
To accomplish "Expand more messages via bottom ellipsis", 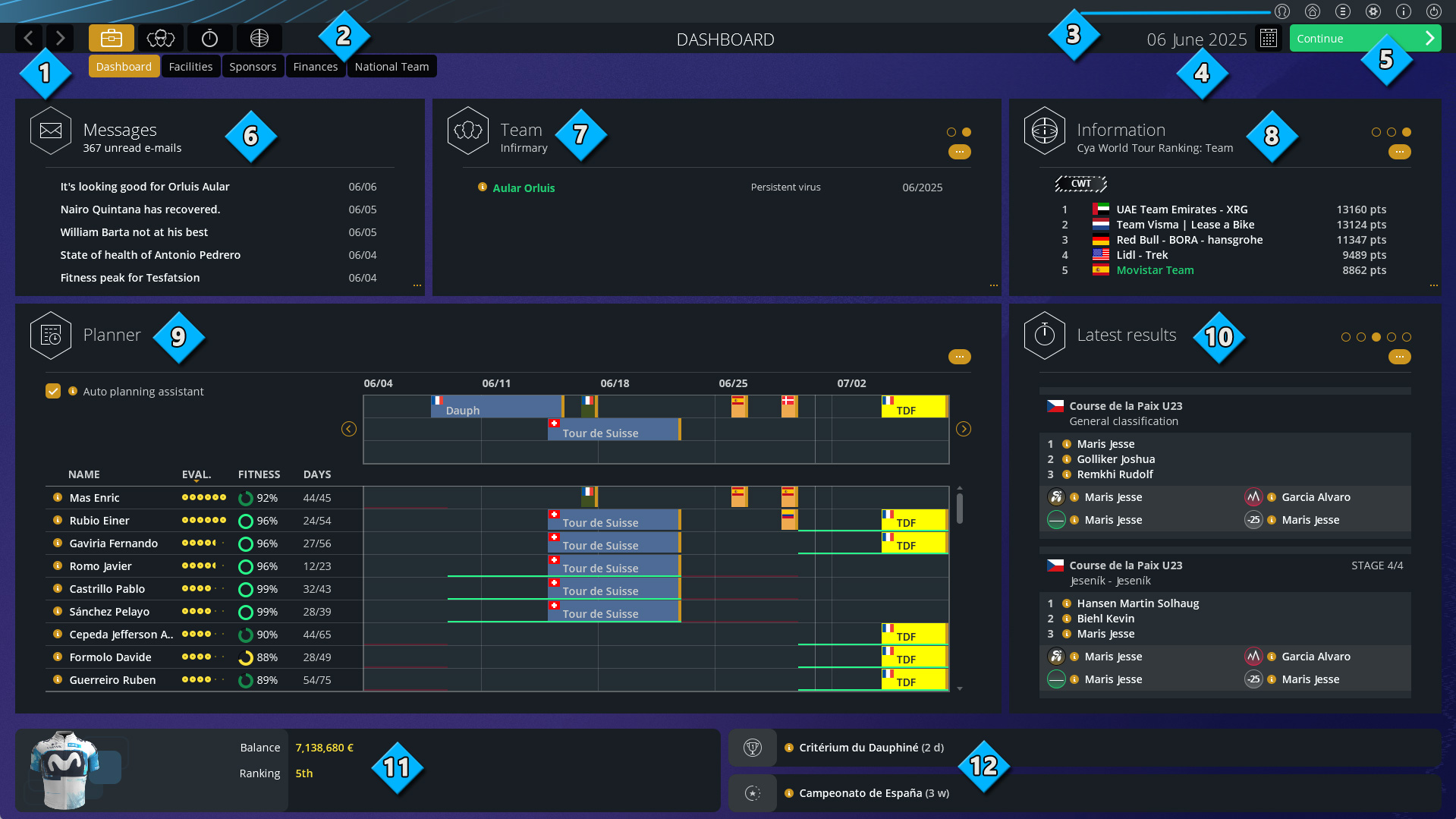I will coord(417,285).
